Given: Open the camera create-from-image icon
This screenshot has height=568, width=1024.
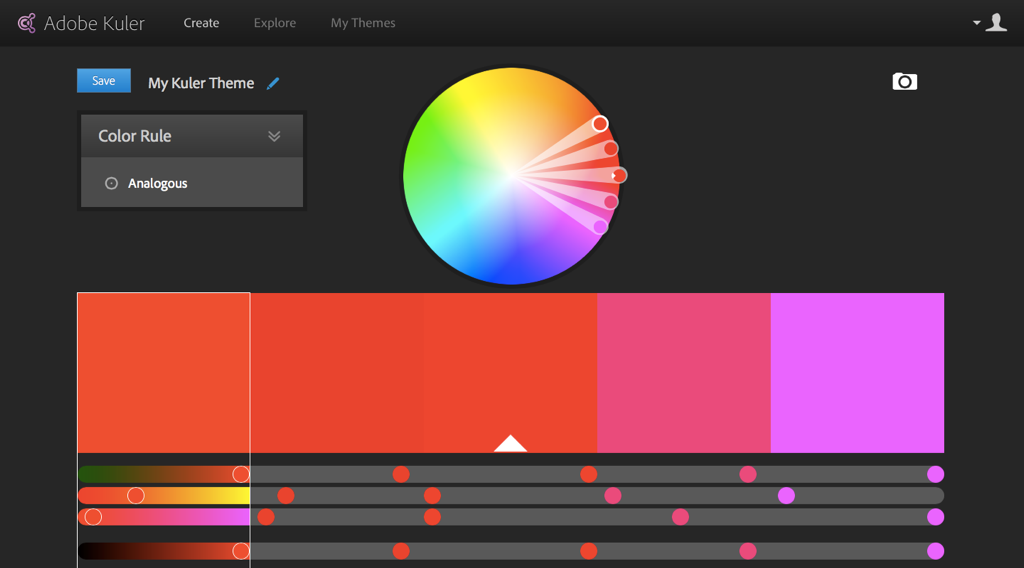Looking at the screenshot, I should pos(904,82).
